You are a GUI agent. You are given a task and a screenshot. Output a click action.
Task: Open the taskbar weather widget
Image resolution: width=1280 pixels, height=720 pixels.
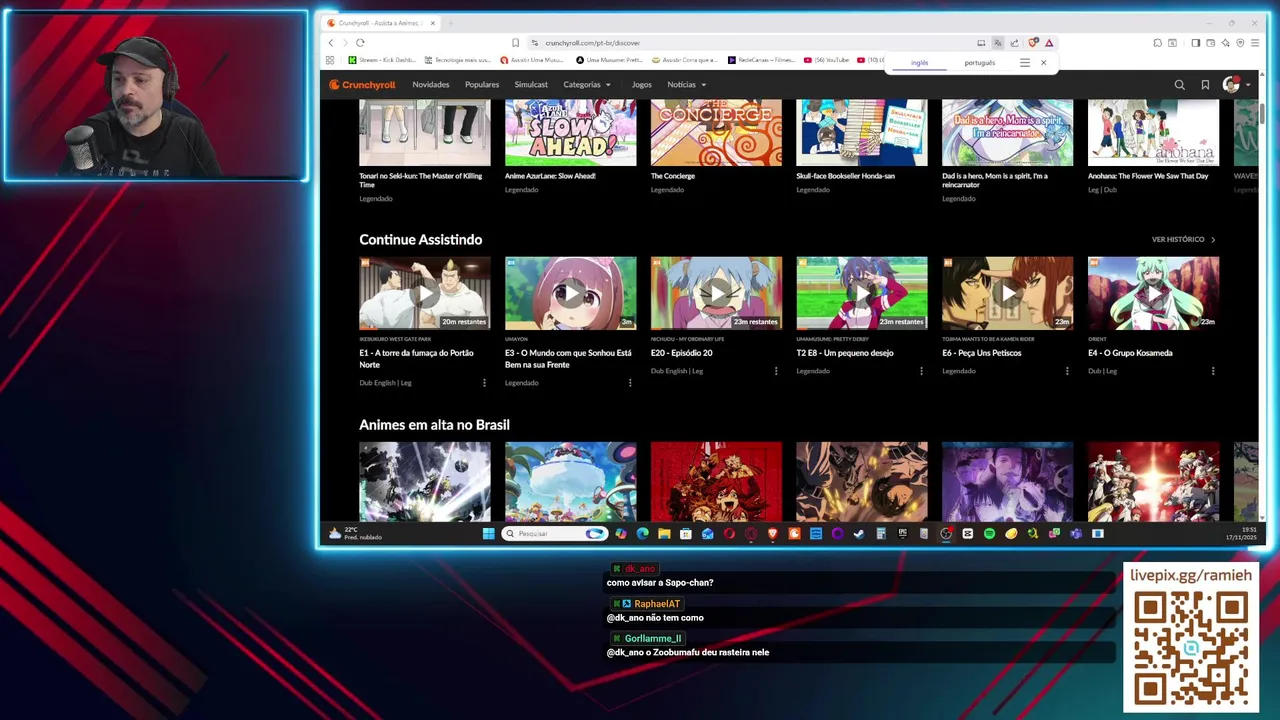click(x=355, y=534)
